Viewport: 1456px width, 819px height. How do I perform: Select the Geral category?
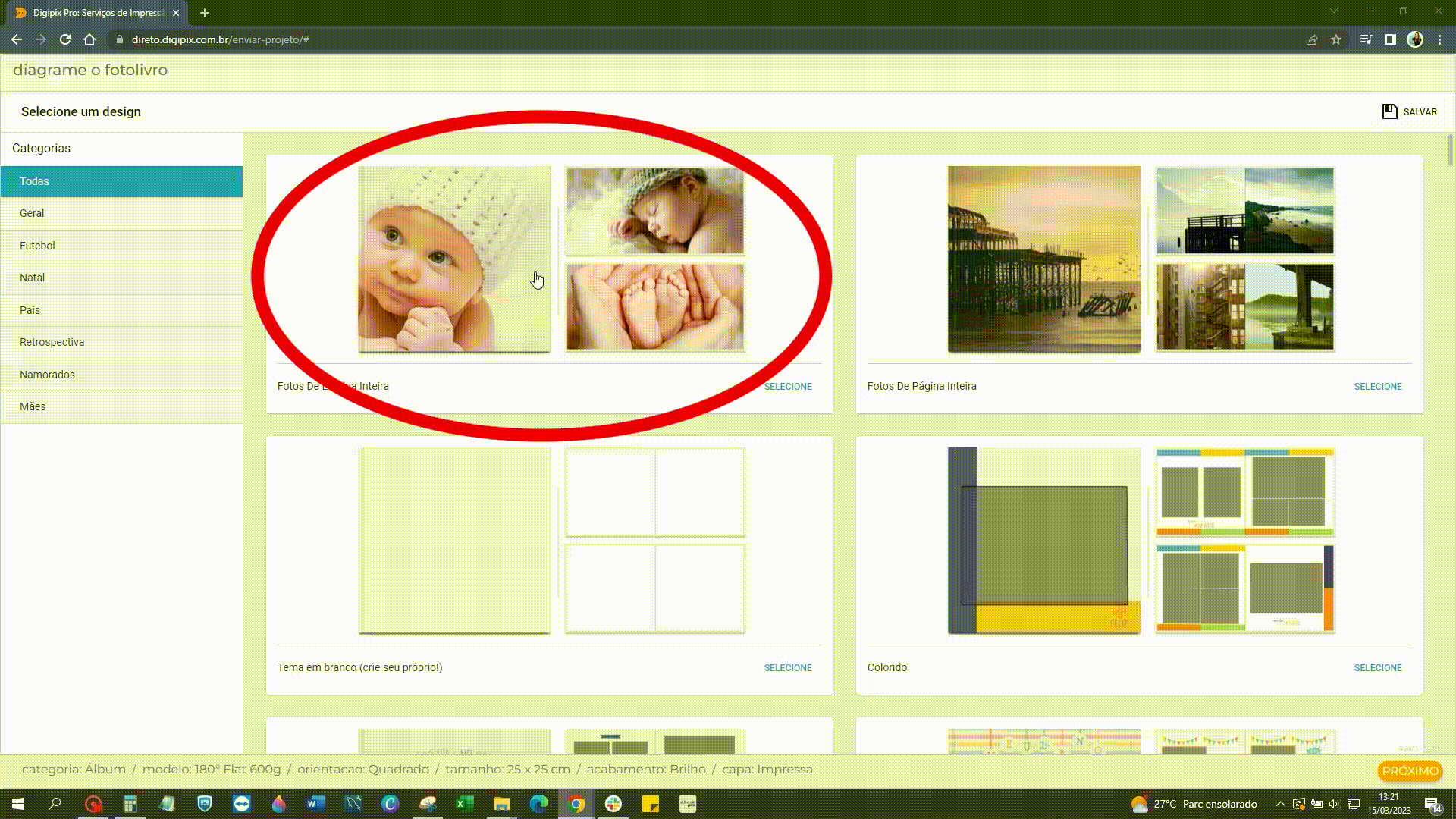121,213
